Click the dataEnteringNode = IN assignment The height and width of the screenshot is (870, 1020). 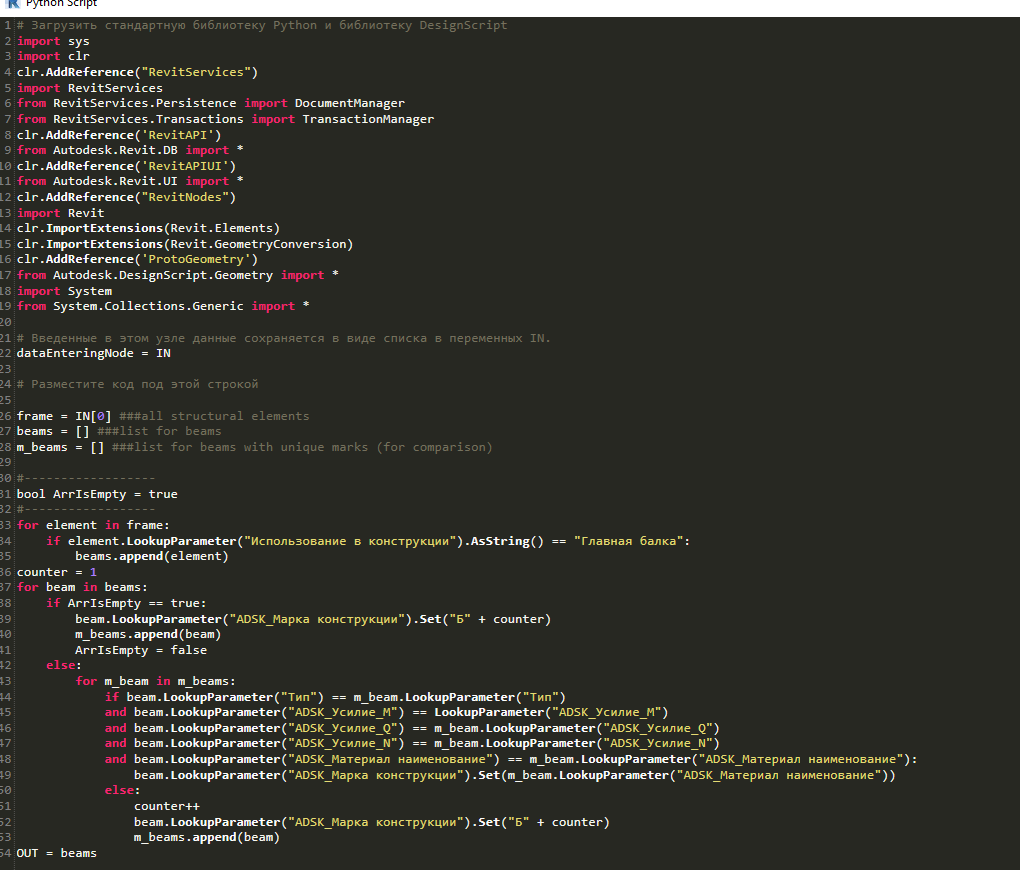(93, 353)
